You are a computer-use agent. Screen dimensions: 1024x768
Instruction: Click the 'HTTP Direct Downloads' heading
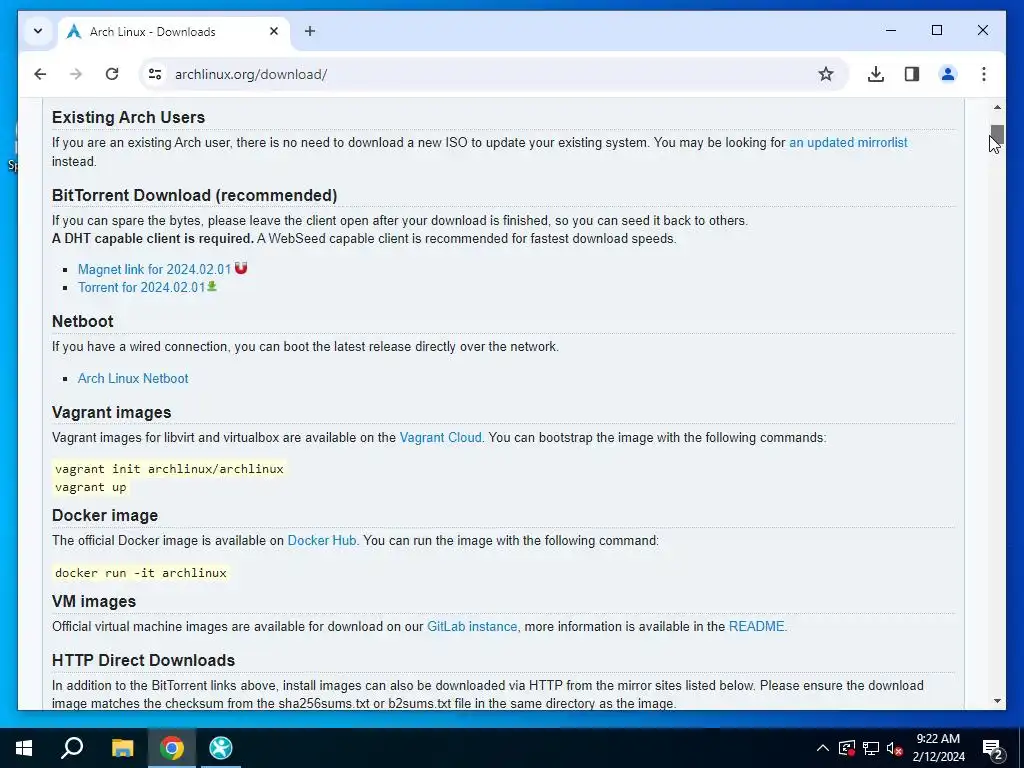[x=143, y=660]
